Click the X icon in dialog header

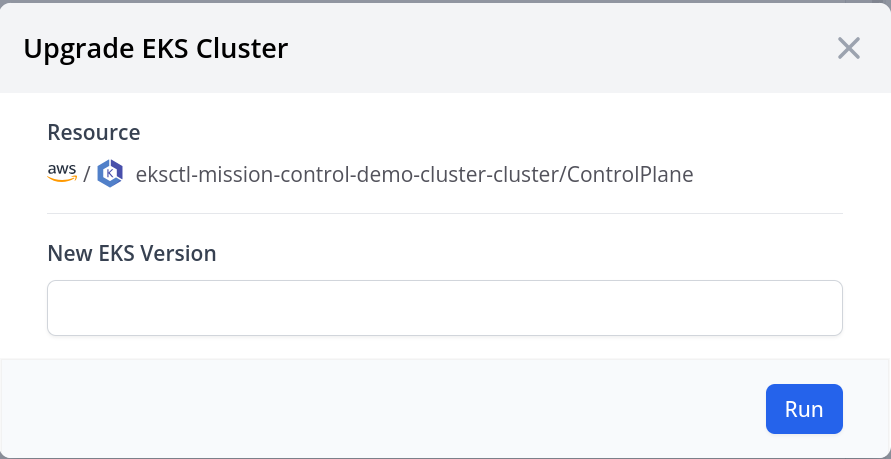tap(849, 48)
